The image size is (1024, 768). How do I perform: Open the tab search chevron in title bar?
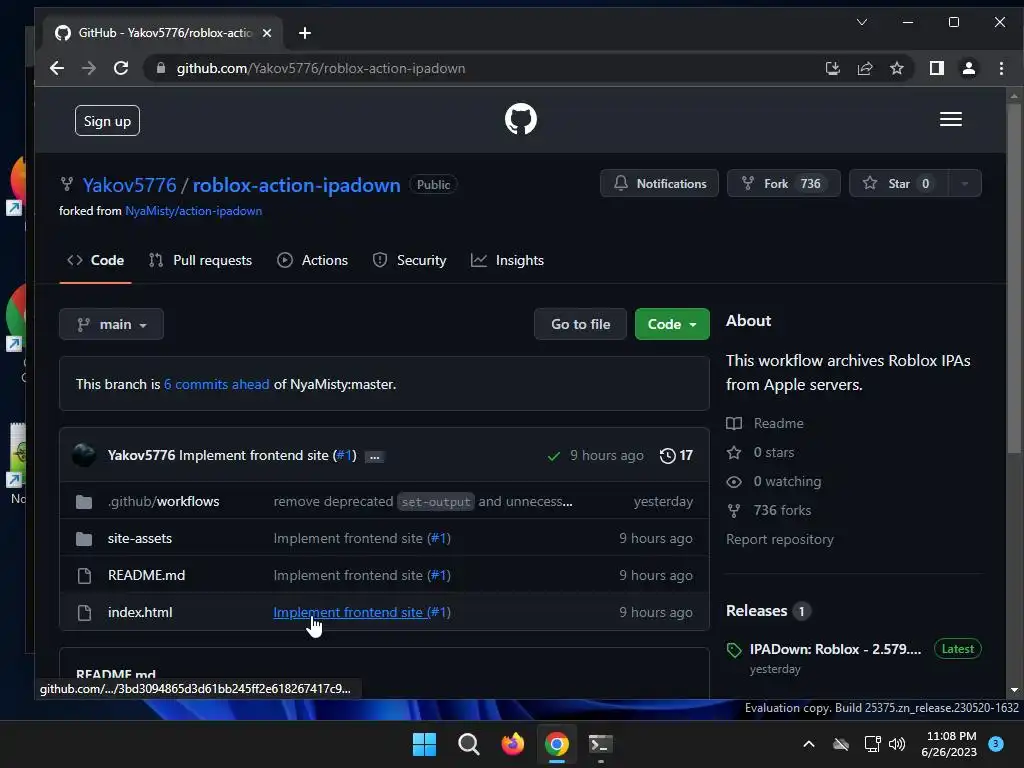point(861,22)
